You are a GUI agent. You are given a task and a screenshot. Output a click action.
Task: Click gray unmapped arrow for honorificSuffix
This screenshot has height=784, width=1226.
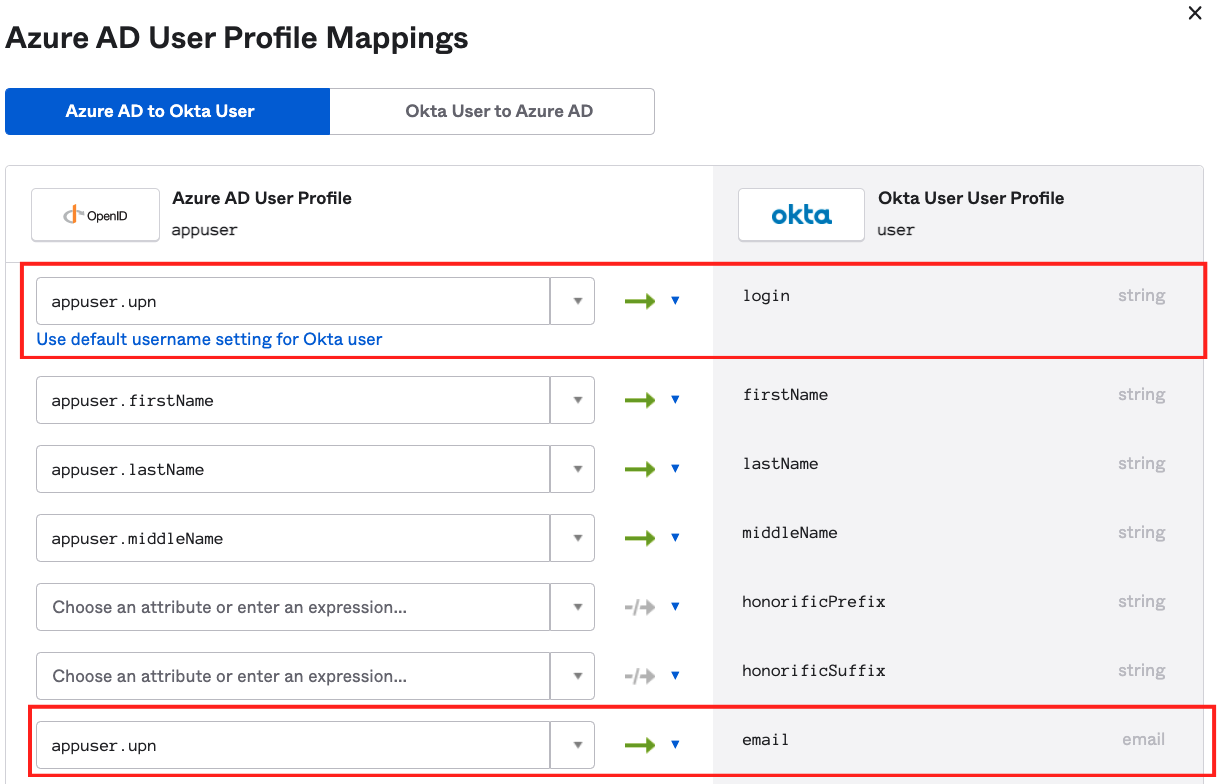pos(640,676)
